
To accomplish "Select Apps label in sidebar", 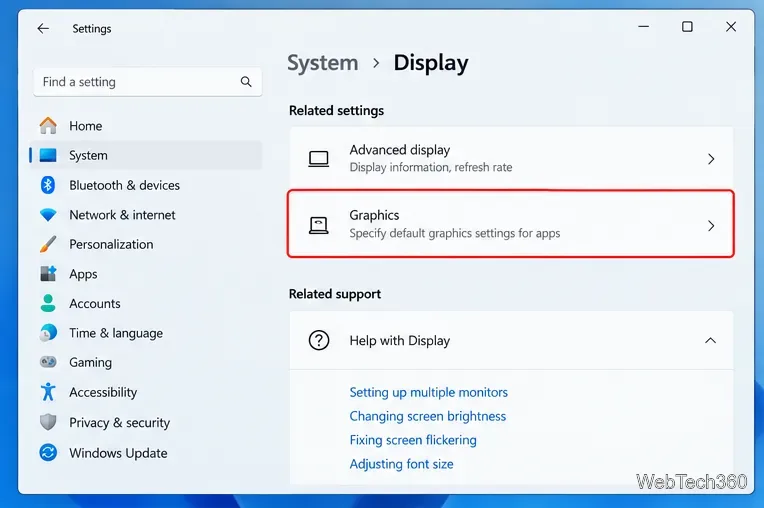I will tap(83, 274).
